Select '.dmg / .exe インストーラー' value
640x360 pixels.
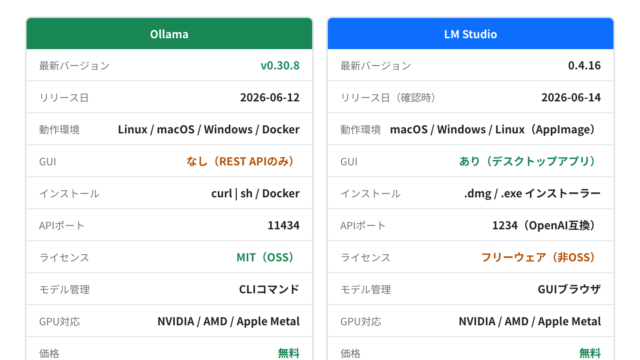tap(532, 193)
